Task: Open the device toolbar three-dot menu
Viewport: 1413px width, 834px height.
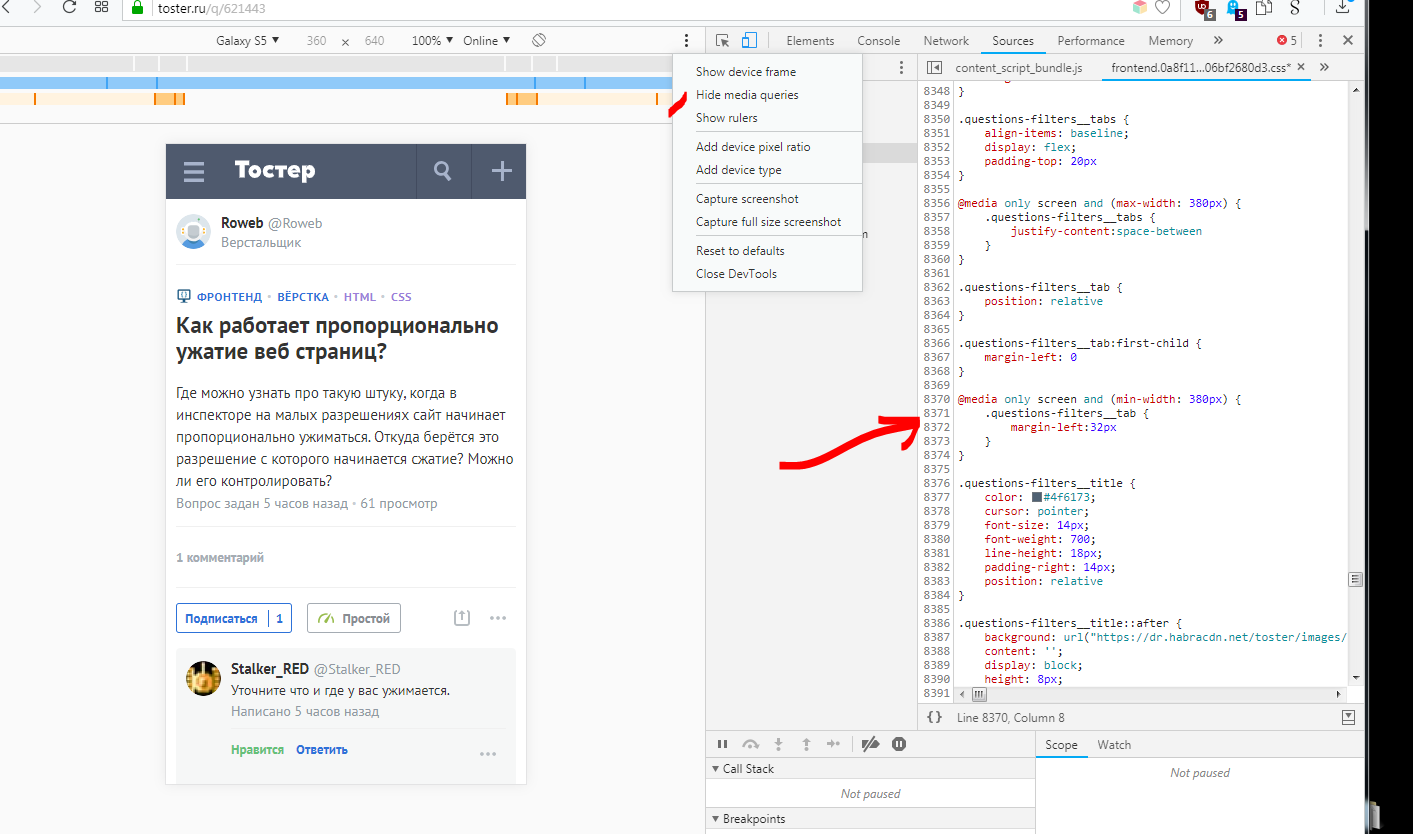Action: click(x=686, y=41)
